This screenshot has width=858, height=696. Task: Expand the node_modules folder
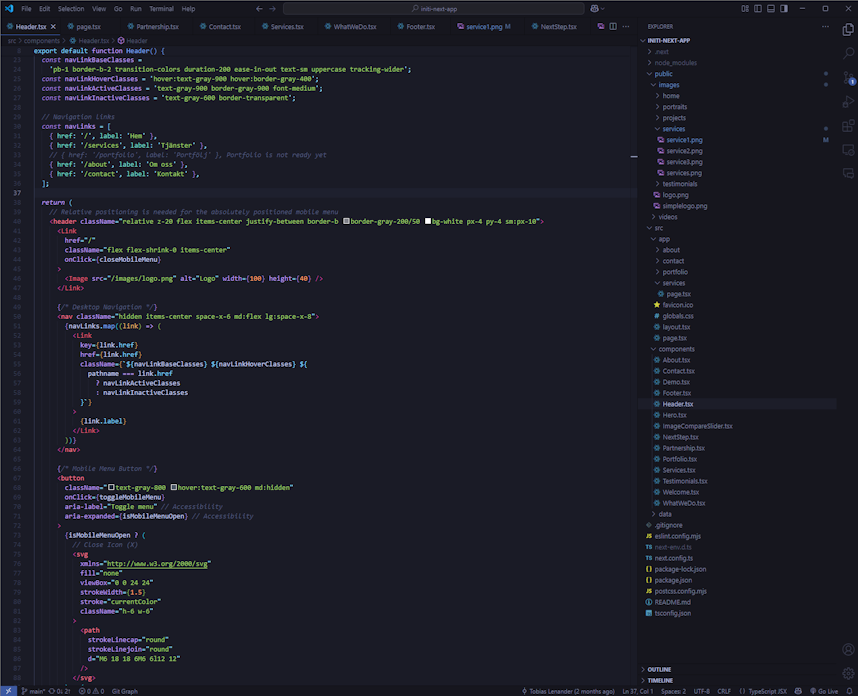click(738, 62)
